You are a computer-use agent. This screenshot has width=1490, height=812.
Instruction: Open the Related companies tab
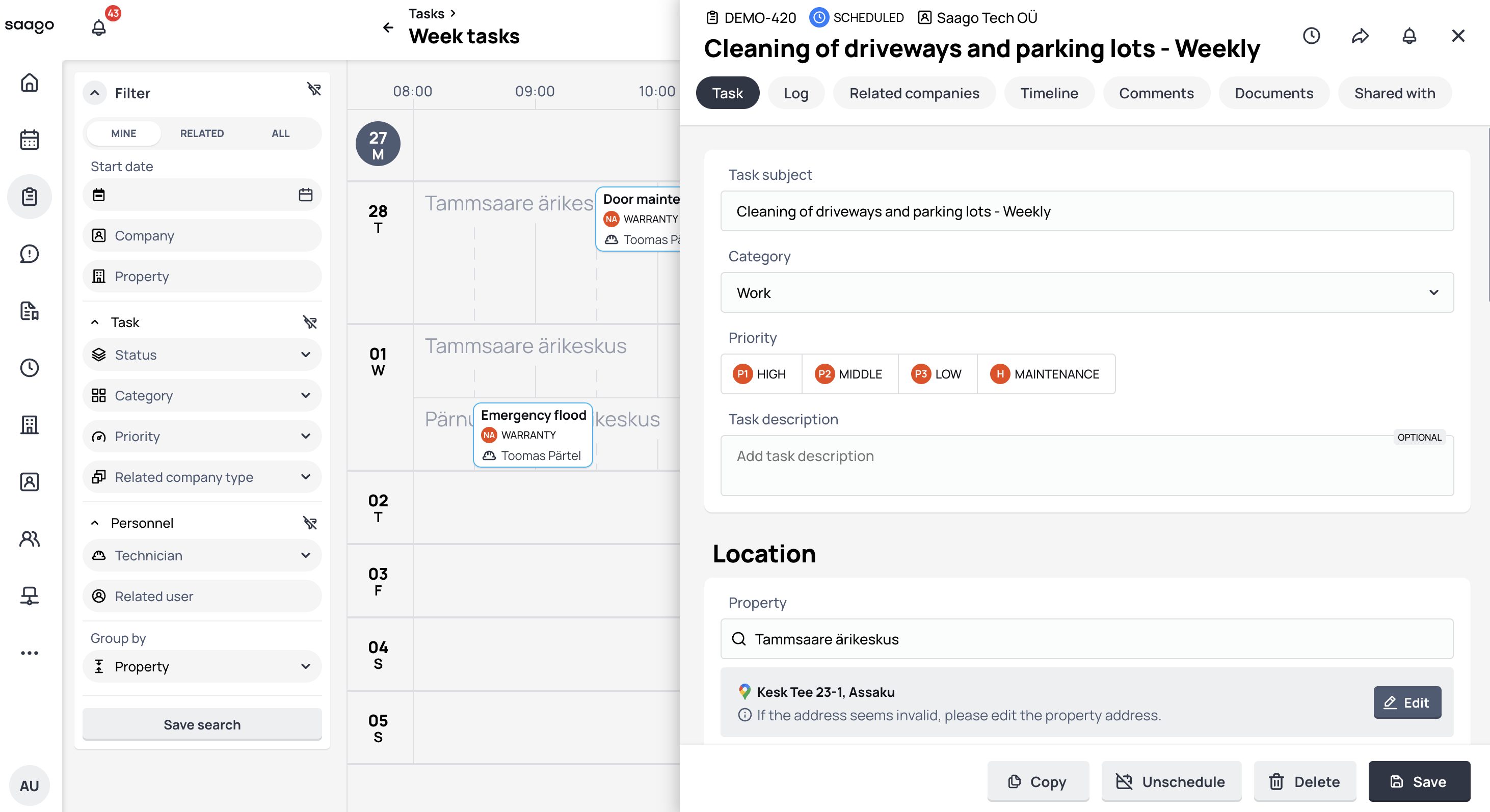(914, 93)
